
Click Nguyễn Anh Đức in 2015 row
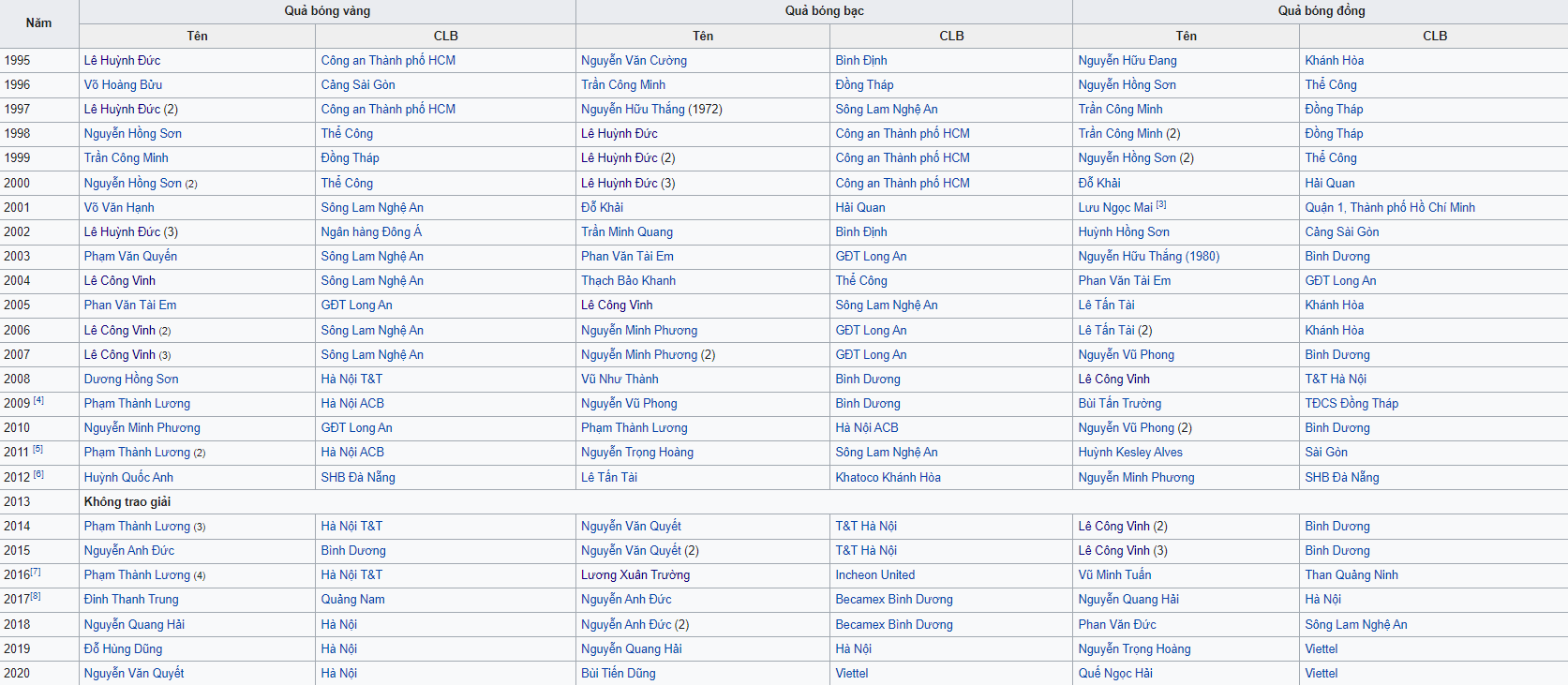coord(129,550)
